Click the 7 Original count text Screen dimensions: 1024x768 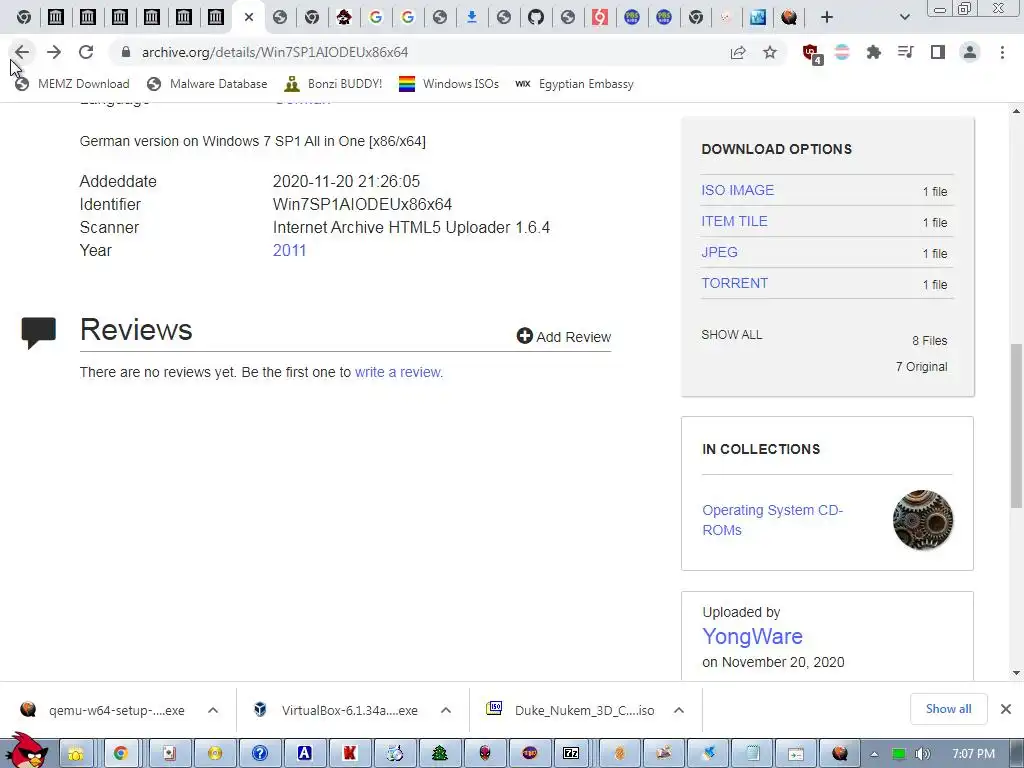921,366
